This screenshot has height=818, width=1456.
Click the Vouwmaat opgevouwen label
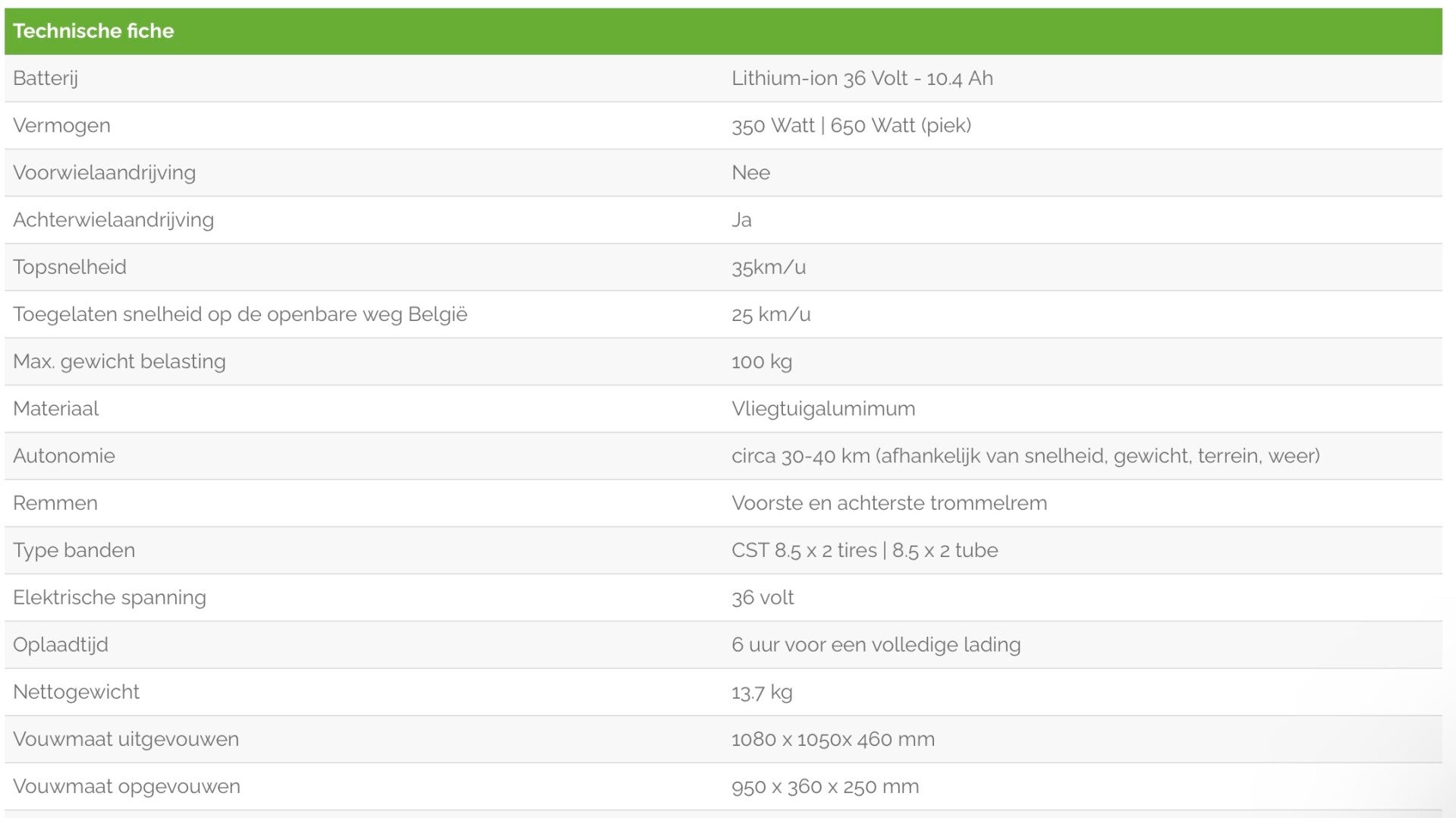(x=126, y=786)
